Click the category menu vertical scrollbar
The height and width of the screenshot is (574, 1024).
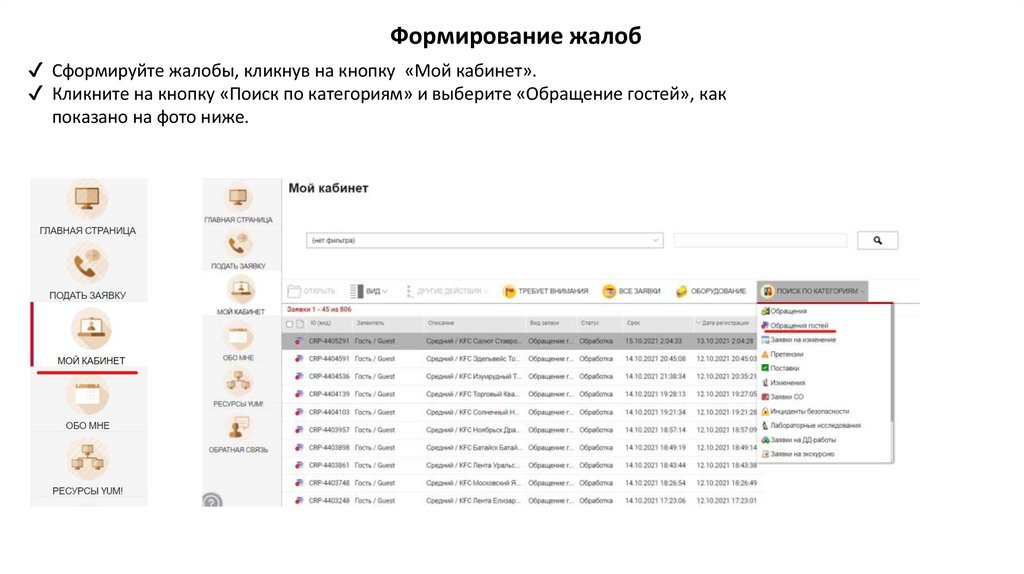click(x=891, y=363)
